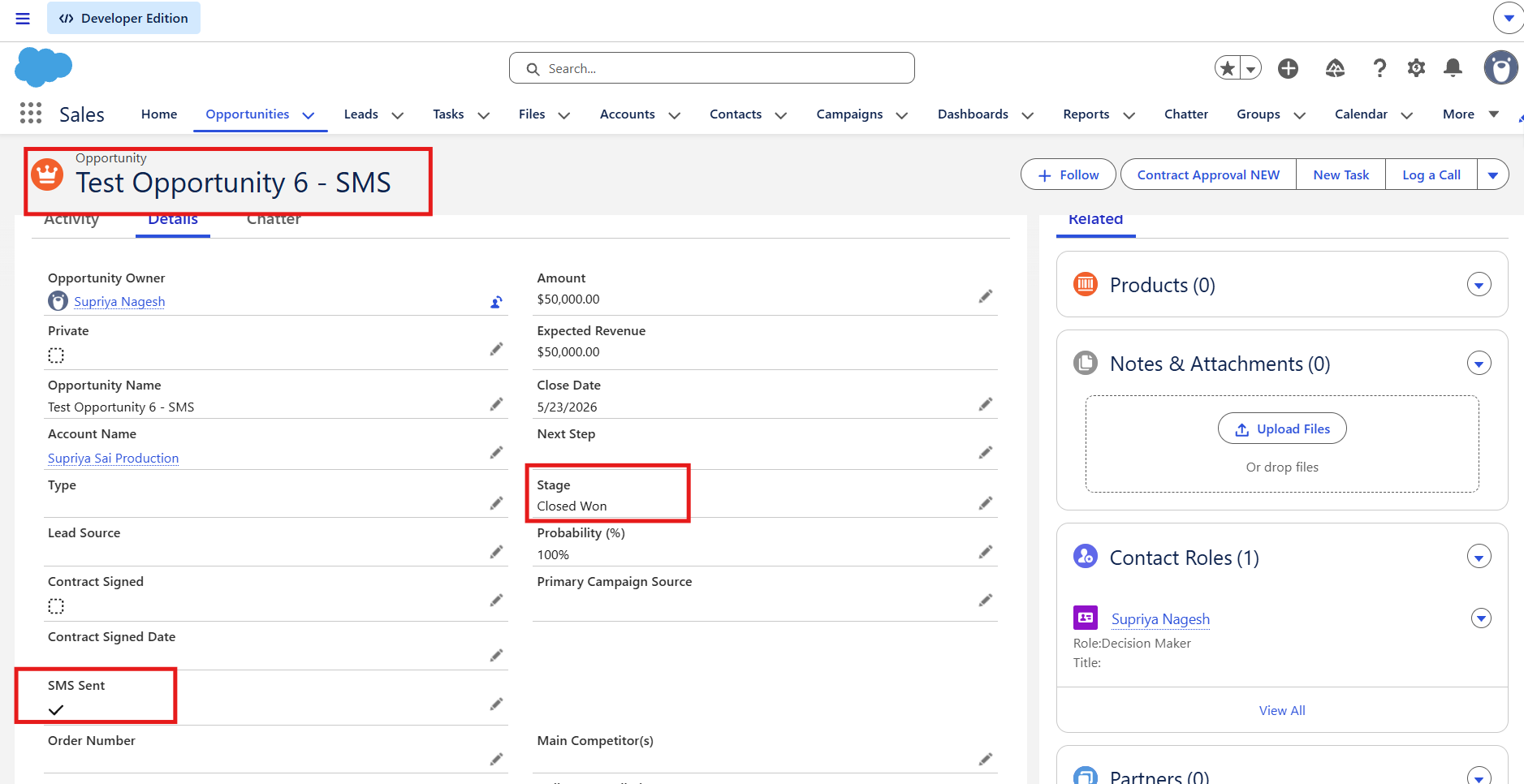Open Supriya Nagesh contact role row dropdown
The width and height of the screenshot is (1524, 784).
(x=1481, y=618)
